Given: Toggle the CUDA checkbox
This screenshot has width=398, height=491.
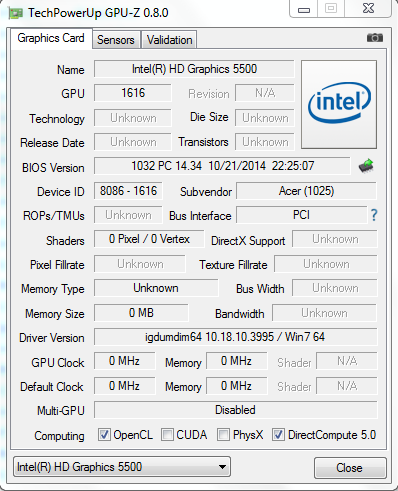Looking at the screenshot, I should point(167,435).
